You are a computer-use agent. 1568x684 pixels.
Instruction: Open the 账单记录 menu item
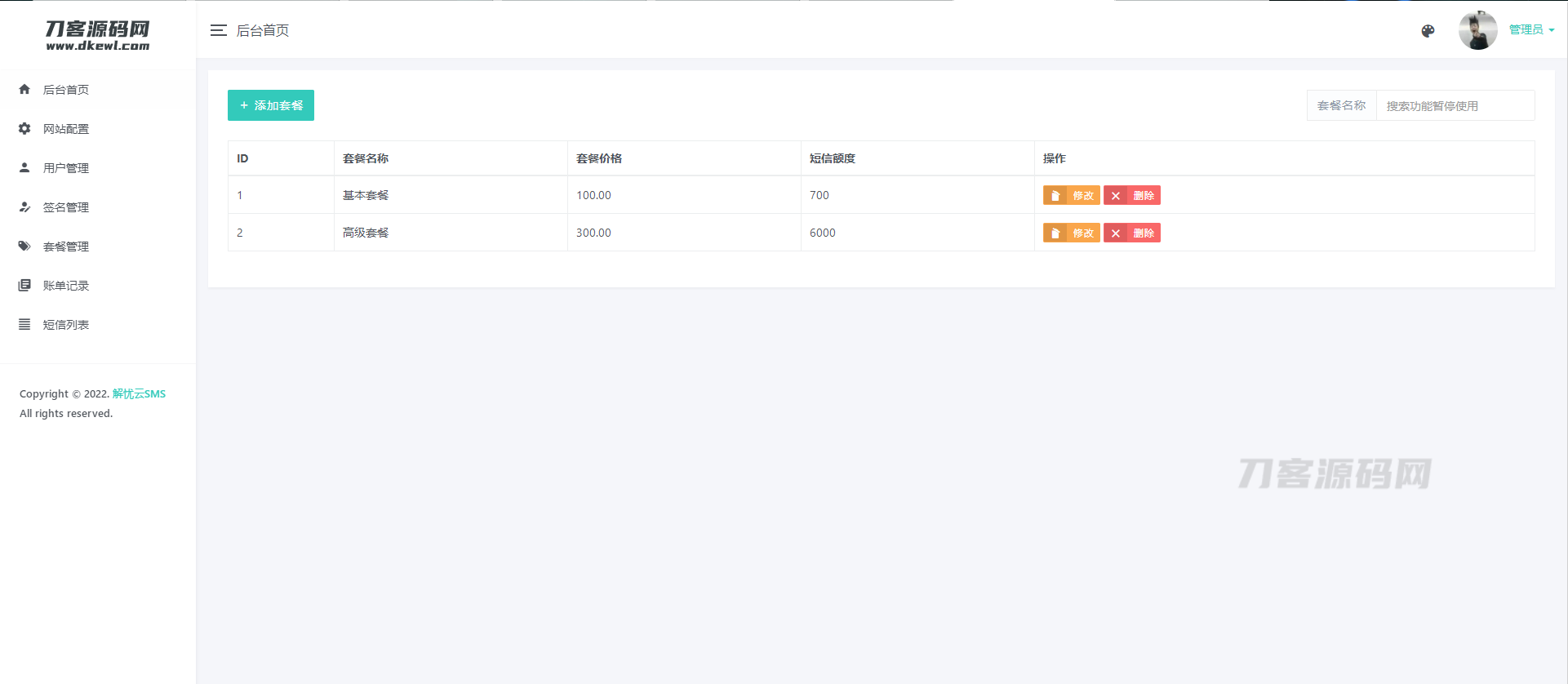click(x=66, y=286)
